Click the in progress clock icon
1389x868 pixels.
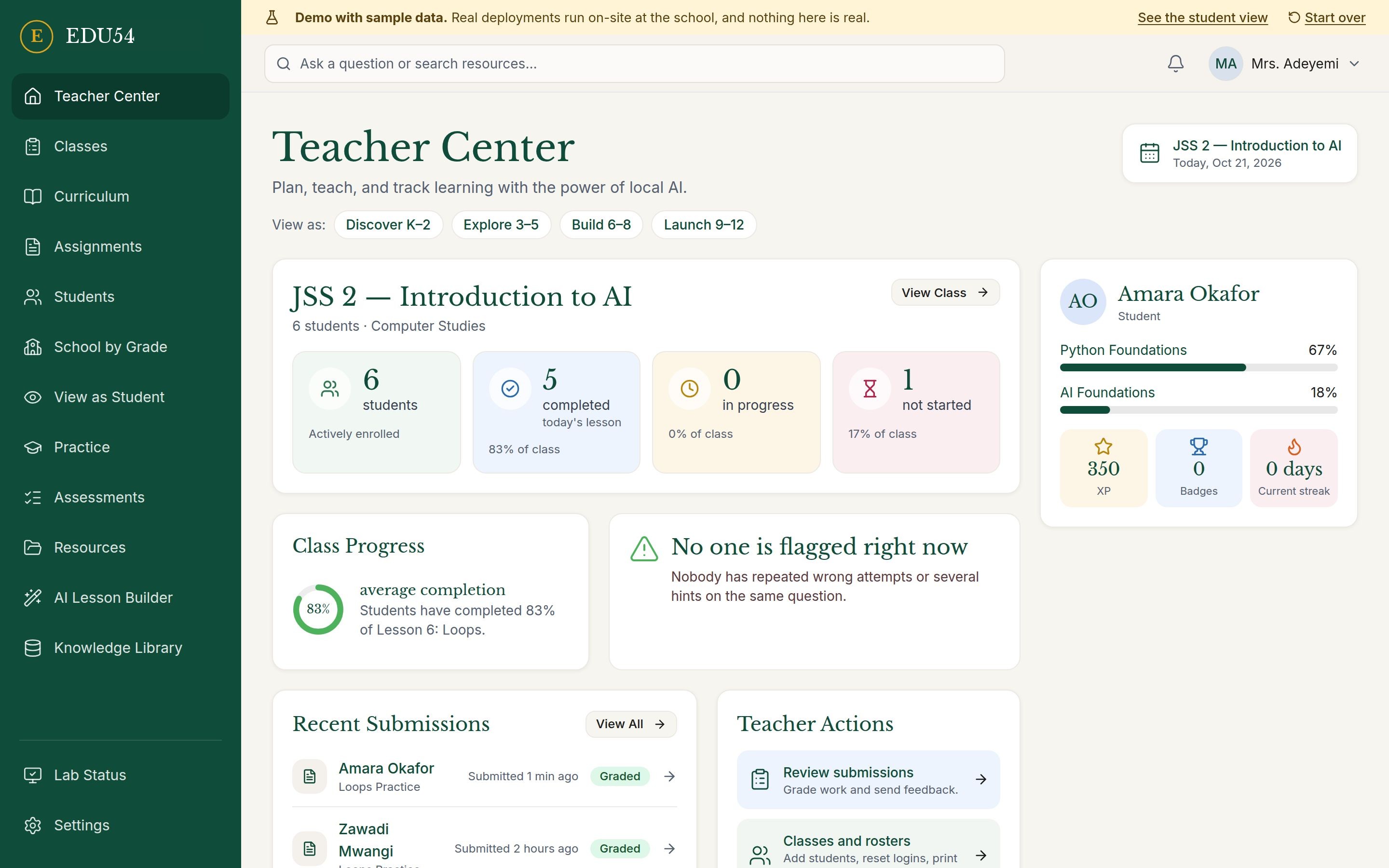[x=689, y=389]
